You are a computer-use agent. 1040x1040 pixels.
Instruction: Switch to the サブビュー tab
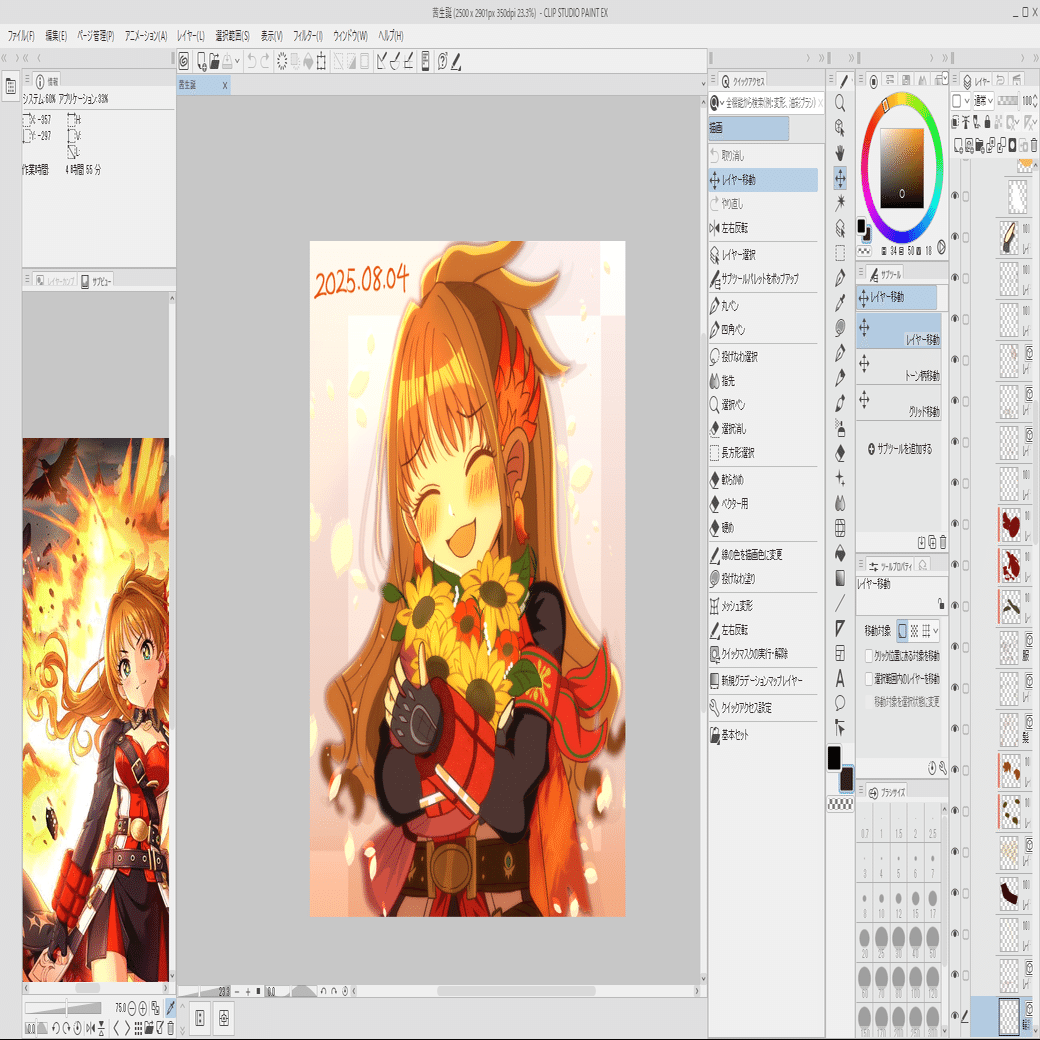pyautogui.click(x=96, y=281)
